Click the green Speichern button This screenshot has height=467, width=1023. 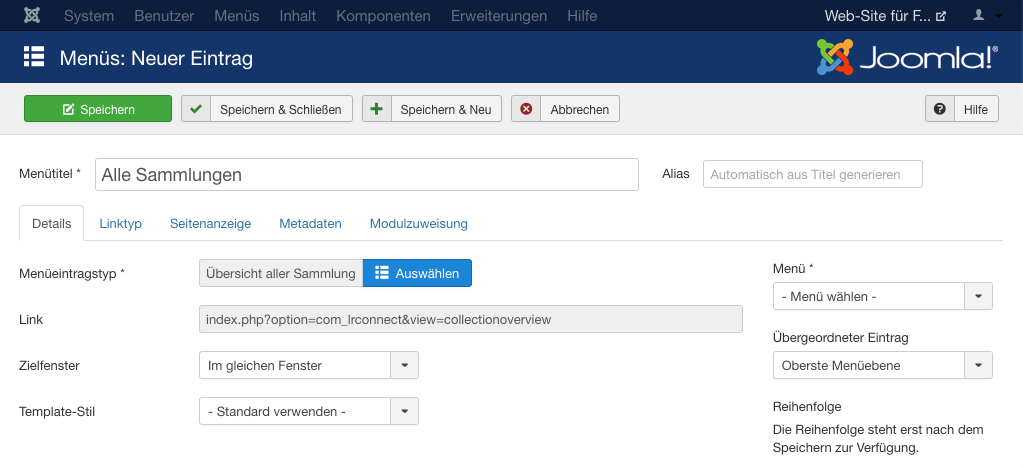(98, 109)
